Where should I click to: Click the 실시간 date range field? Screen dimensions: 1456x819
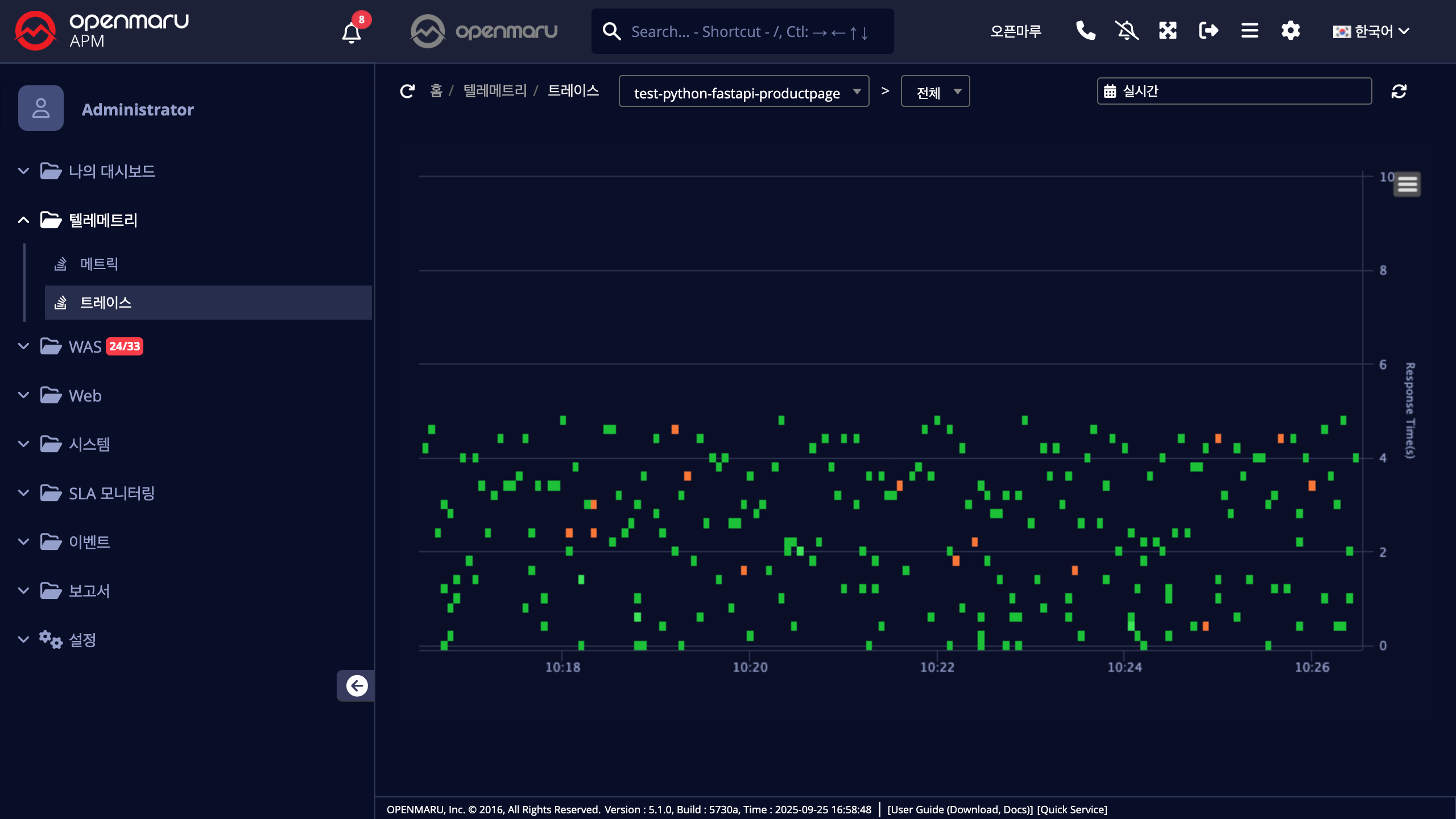pos(1234,91)
